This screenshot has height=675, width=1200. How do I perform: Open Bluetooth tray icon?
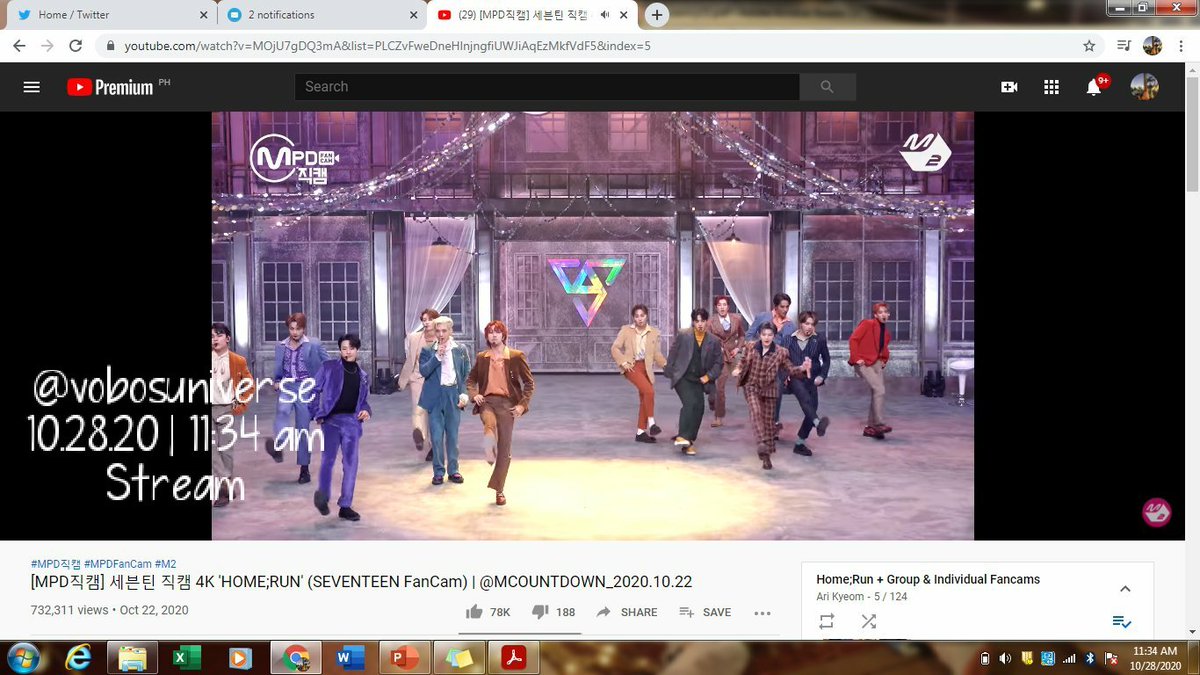click(1089, 658)
